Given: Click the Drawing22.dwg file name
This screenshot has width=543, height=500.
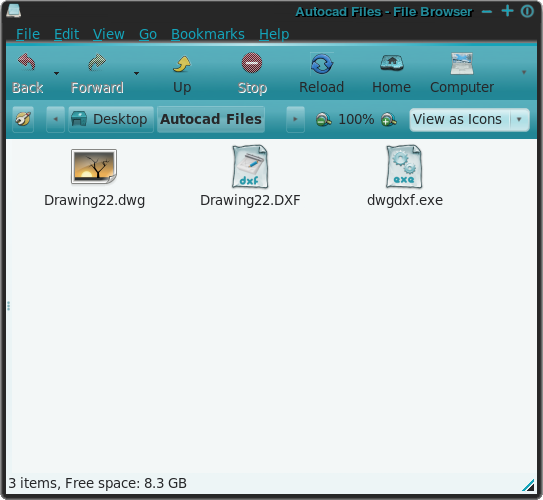Looking at the screenshot, I should 95,200.
